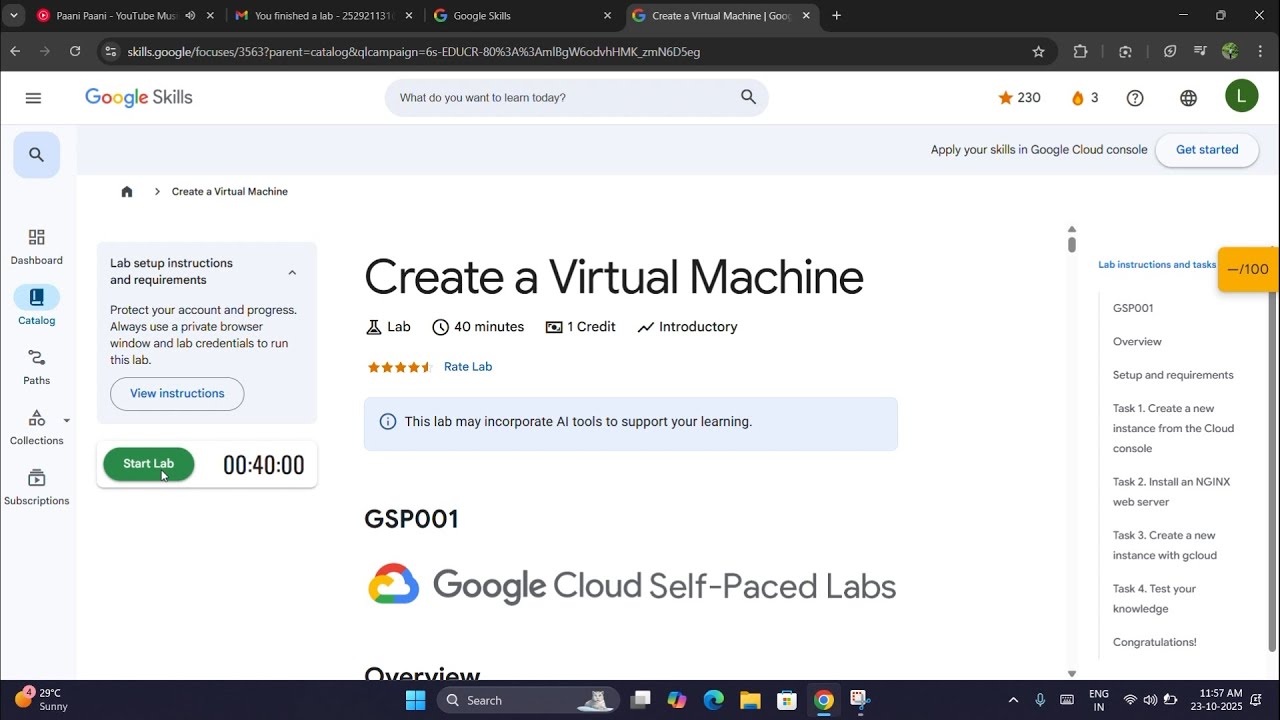Jump to GSP001 in lab outline
Screen dimensions: 1280x720
[x=1133, y=308]
